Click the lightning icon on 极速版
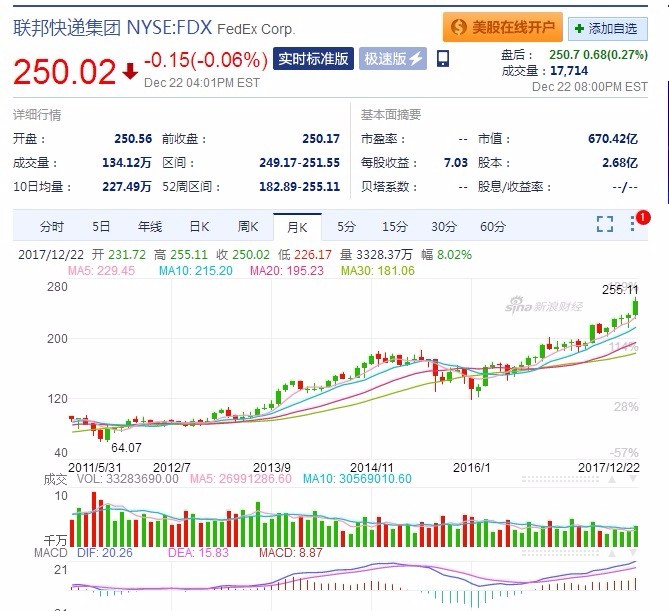The height and width of the screenshot is (611, 669). 416,59
